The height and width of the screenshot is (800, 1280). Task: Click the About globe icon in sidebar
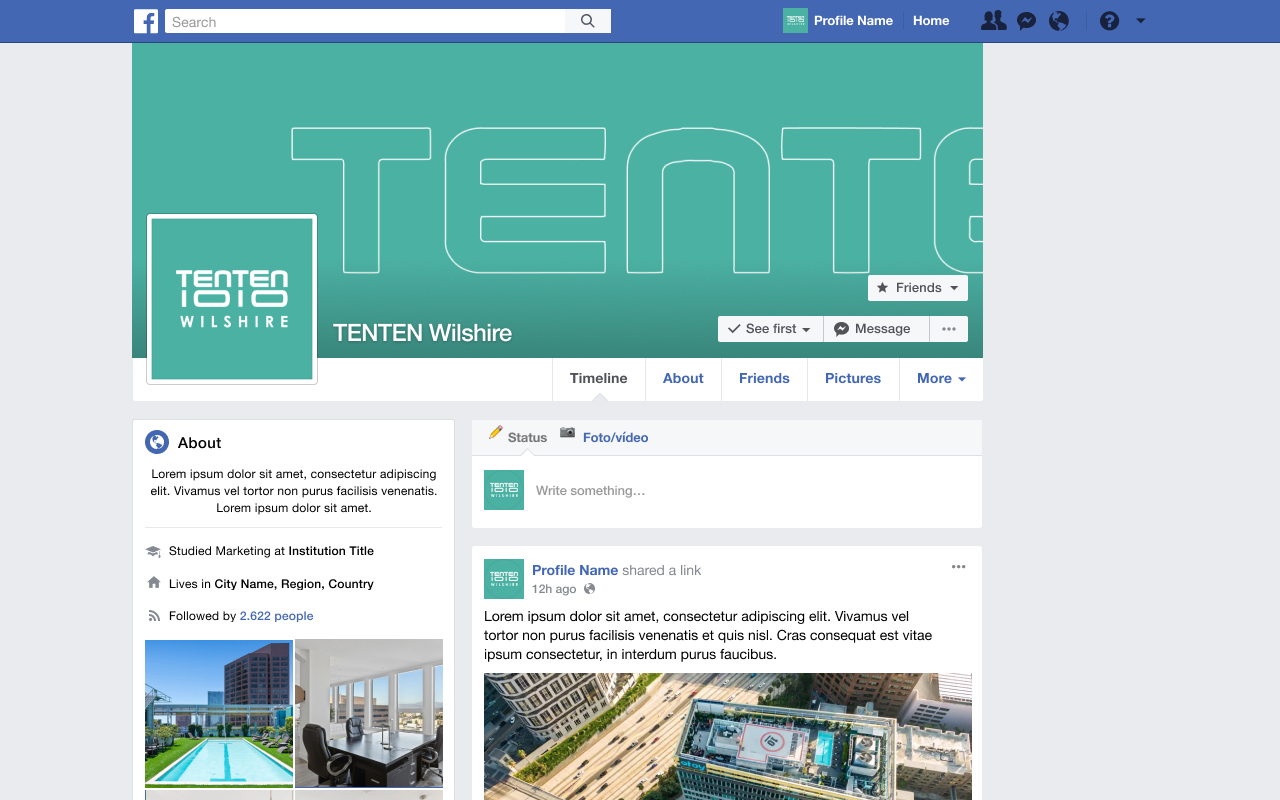click(157, 442)
